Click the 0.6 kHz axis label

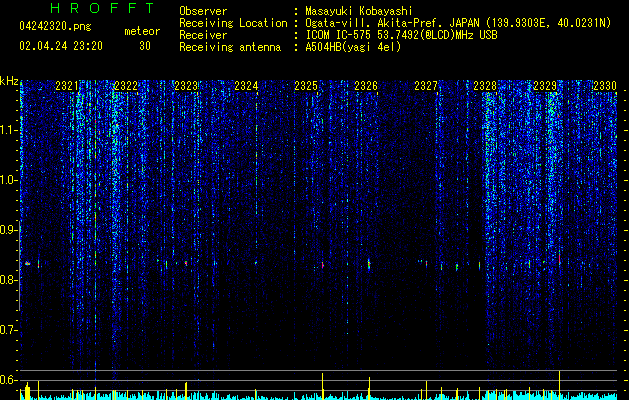coord(8,380)
